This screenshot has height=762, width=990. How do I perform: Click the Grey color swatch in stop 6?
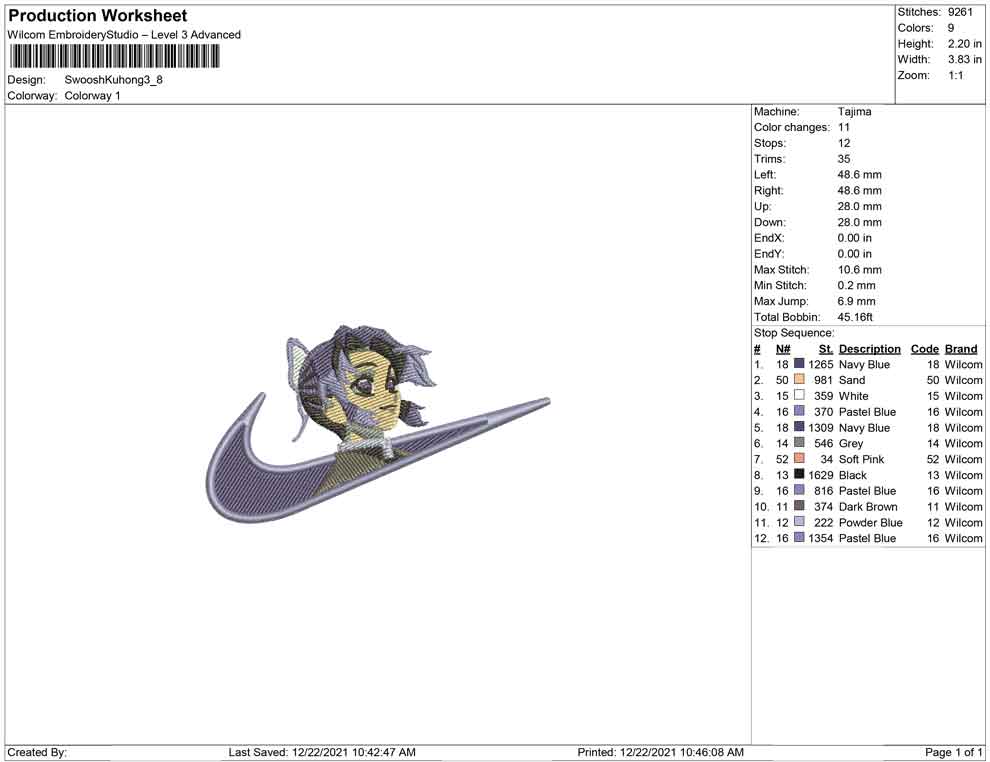pos(799,443)
